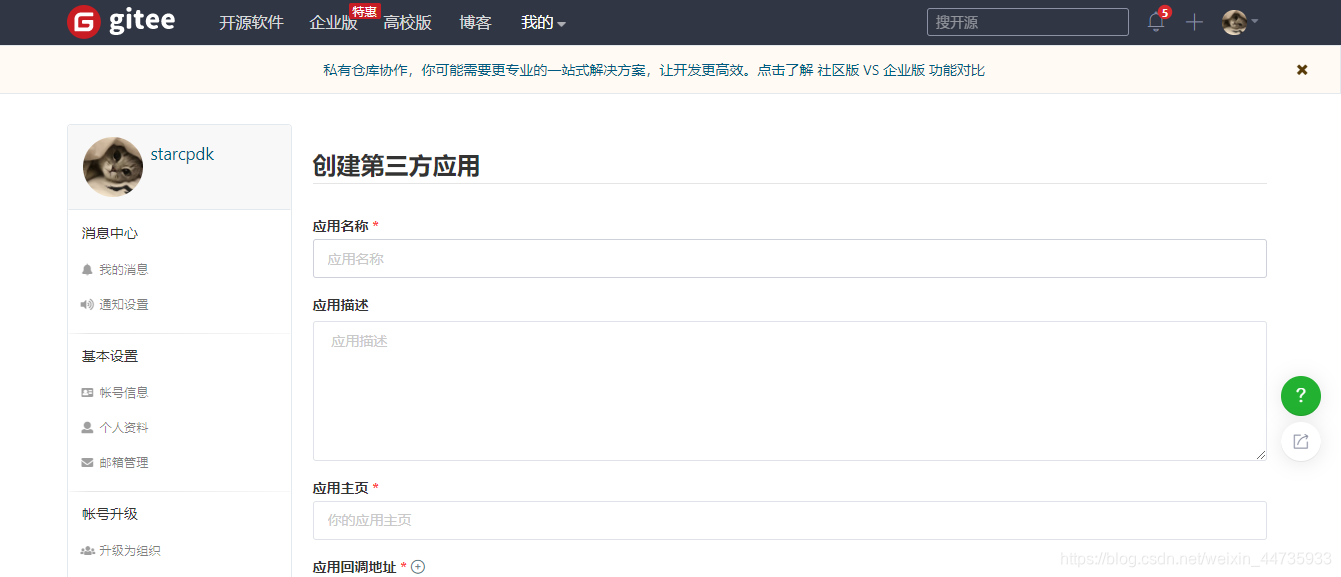Open 邮箱管理 in the sidebar
1341x577 pixels.
123,463
